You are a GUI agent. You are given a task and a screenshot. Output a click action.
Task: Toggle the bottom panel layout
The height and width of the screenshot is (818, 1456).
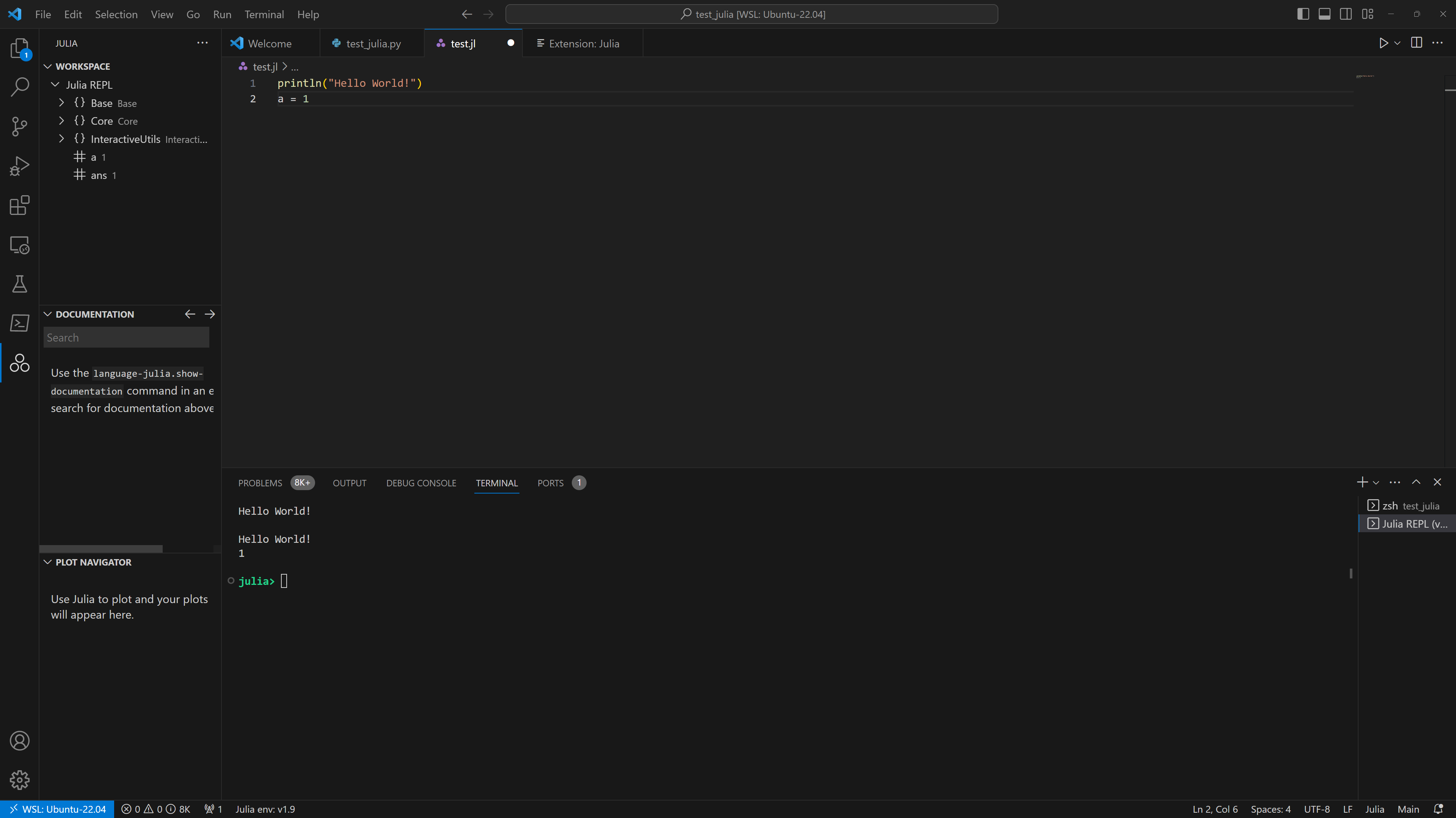tap(1324, 14)
